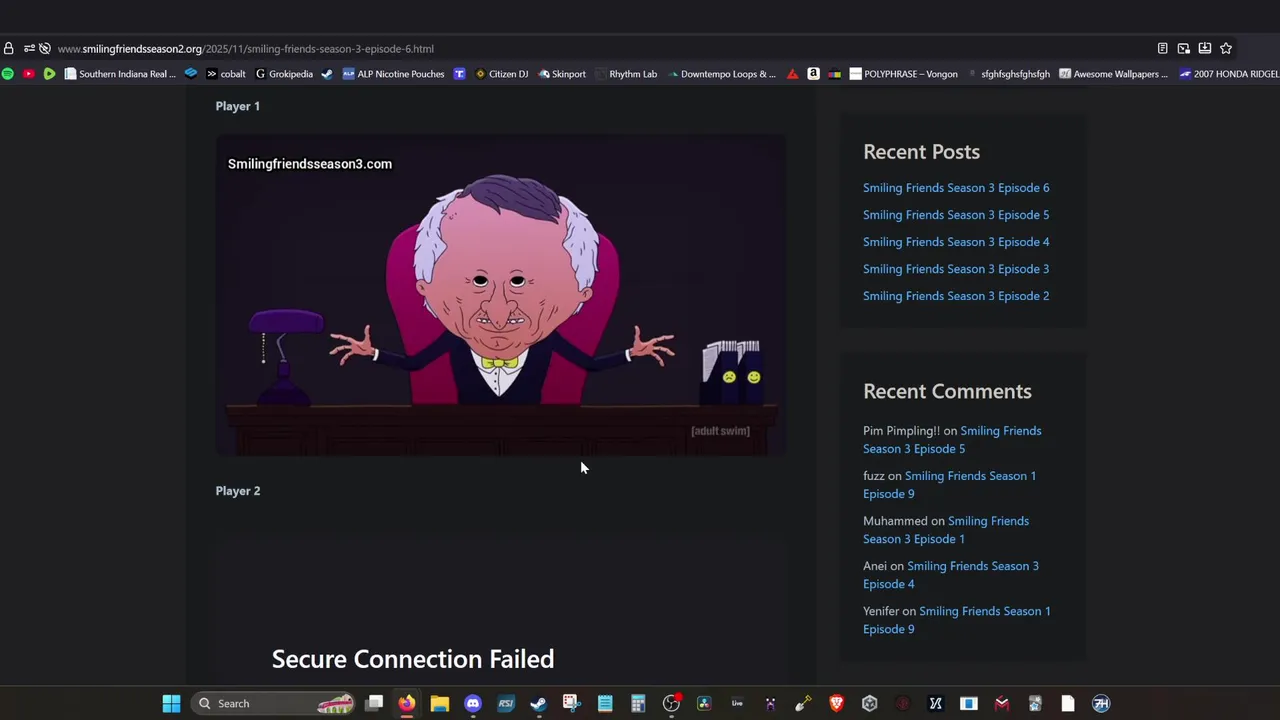Open the ALP Nicotine Pouches bookmark
The image size is (1280, 720).
click(393, 74)
